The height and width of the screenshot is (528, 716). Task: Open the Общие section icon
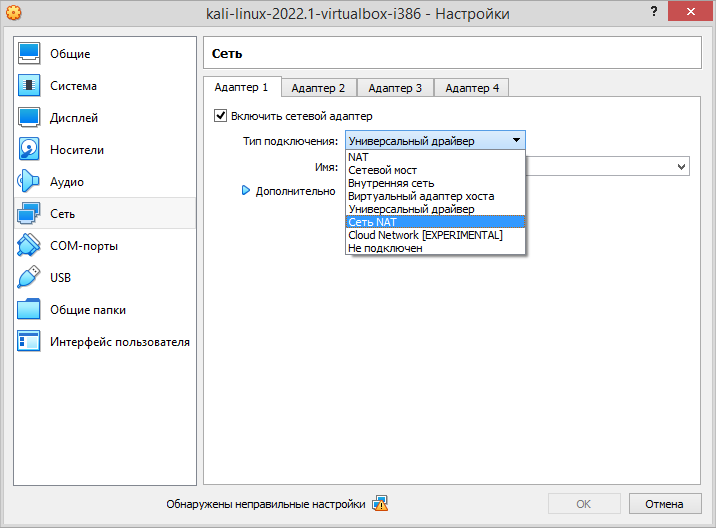(29, 53)
